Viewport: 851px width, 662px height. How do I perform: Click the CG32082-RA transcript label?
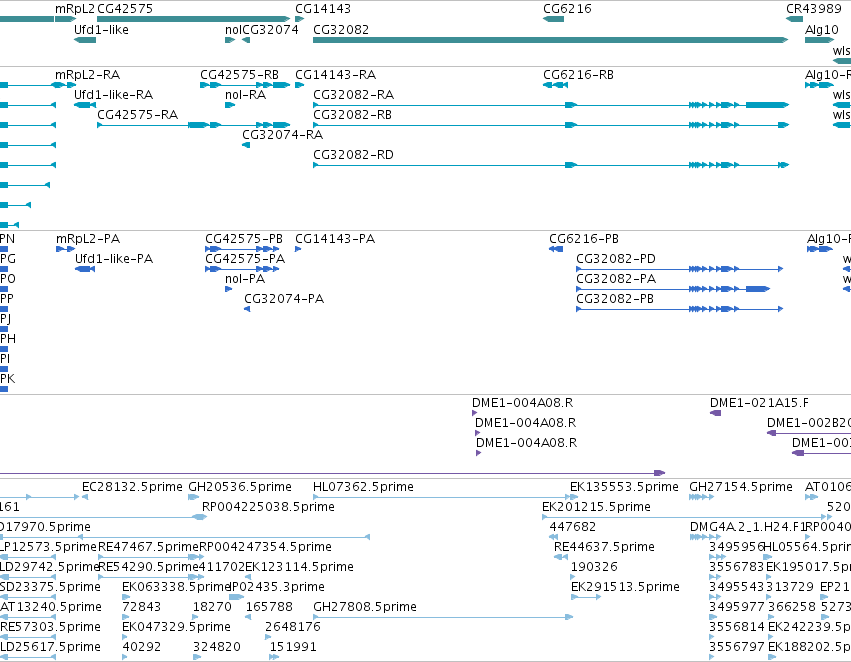click(x=353, y=94)
